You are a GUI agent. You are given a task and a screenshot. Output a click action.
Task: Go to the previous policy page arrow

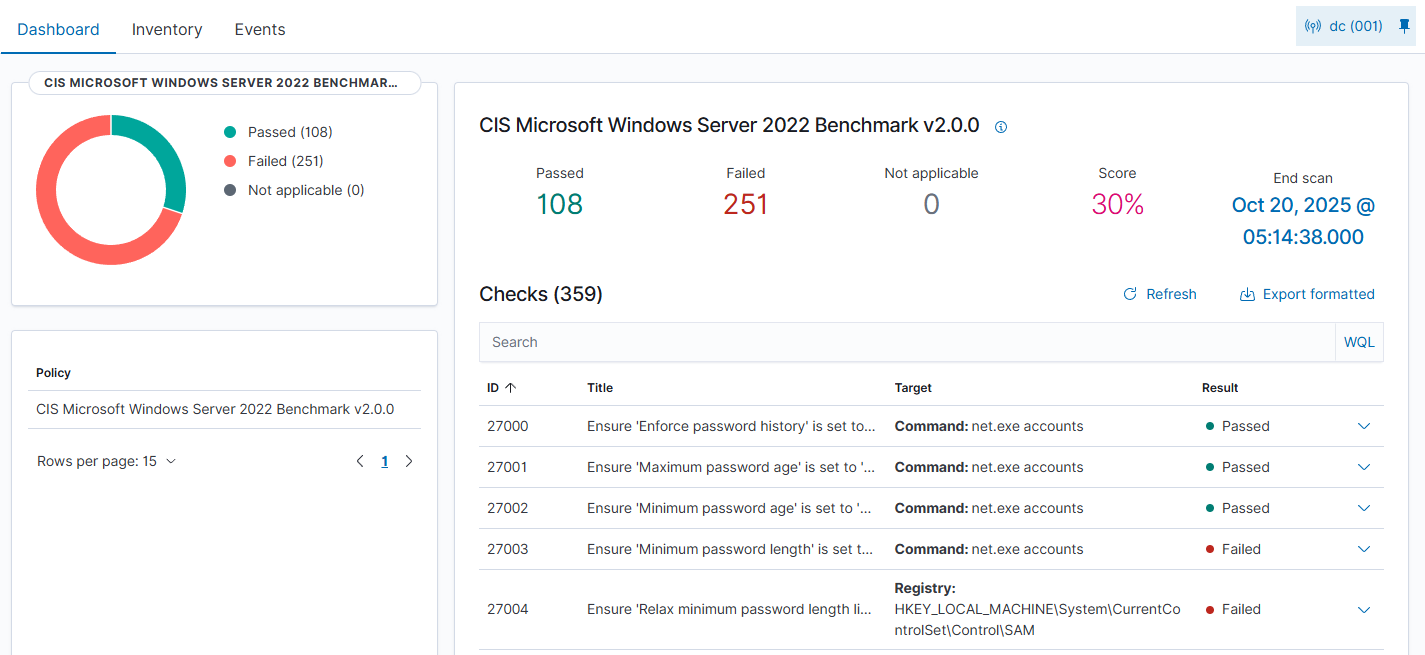(360, 461)
